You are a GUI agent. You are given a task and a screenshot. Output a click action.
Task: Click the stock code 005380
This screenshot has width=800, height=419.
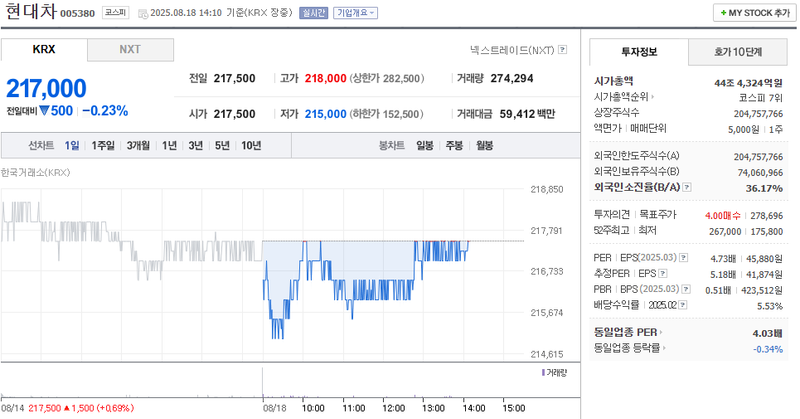(x=78, y=13)
